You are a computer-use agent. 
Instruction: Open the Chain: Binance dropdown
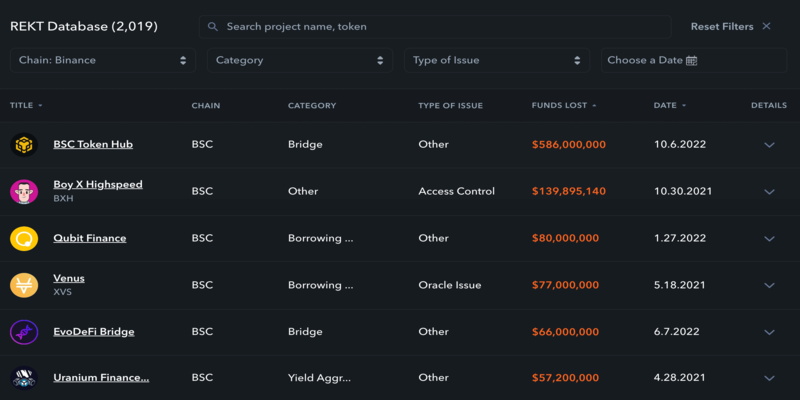point(103,60)
